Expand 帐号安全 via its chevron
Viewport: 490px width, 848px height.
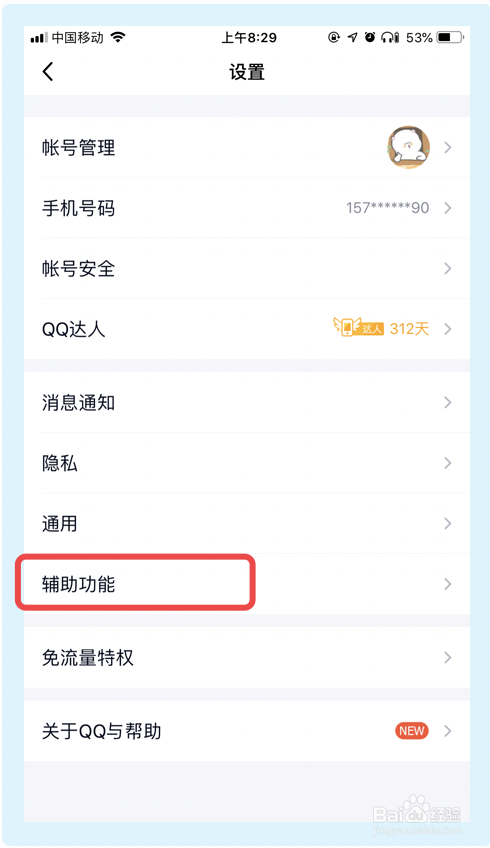[447, 268]
